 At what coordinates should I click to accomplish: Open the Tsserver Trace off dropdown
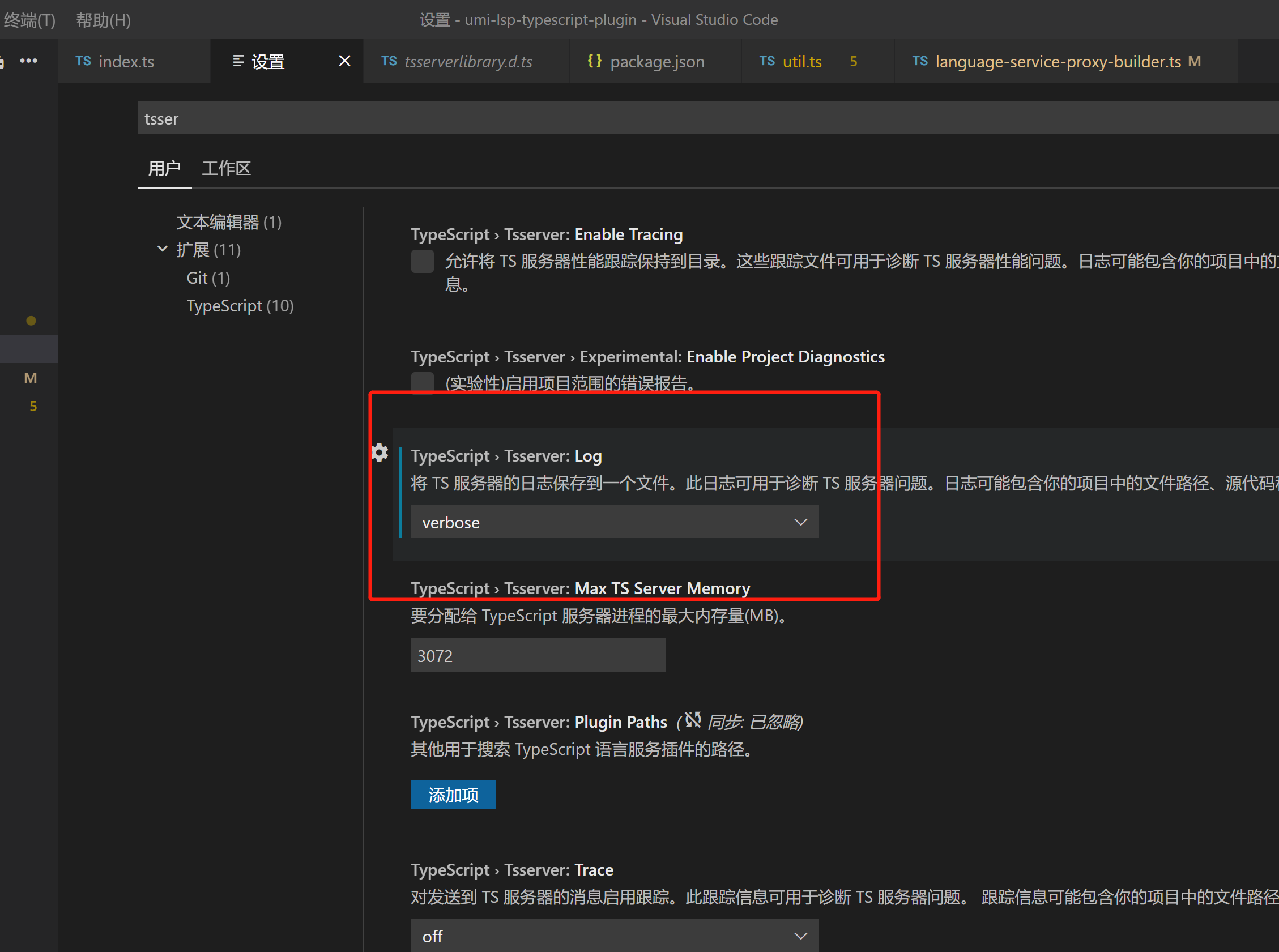(x=615, y=935)
